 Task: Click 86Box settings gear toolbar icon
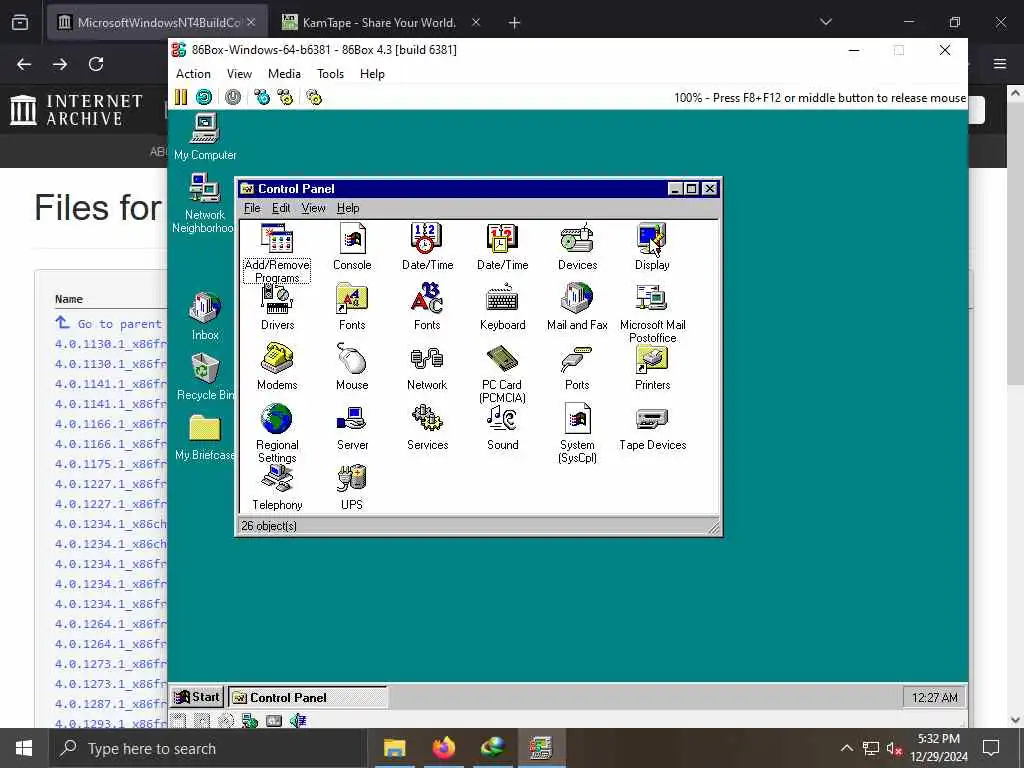314,97
